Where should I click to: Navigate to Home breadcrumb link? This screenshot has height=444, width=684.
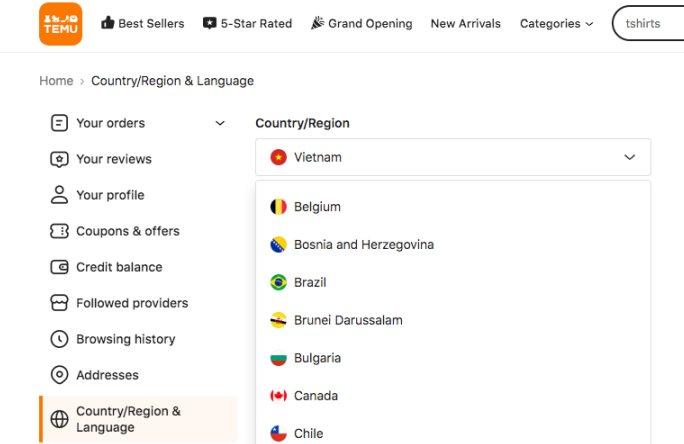[x=56, y=81]
